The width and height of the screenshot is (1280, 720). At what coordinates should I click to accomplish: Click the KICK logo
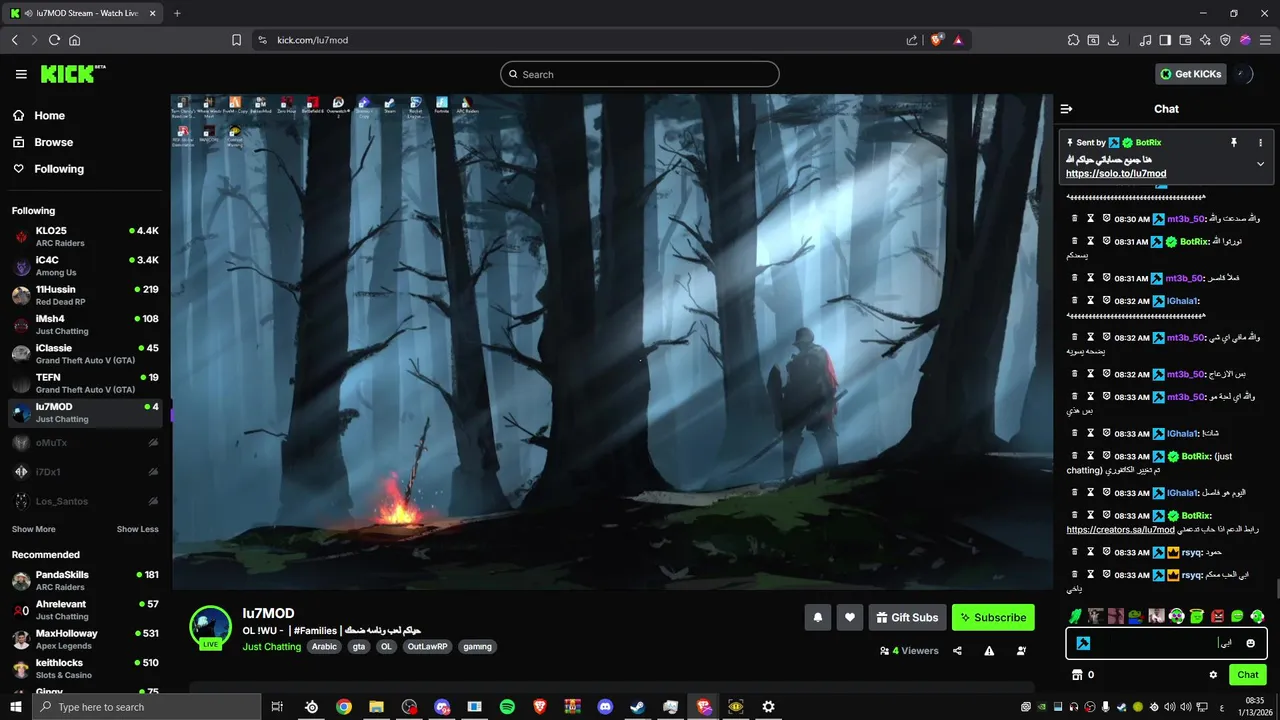(72, 74)
